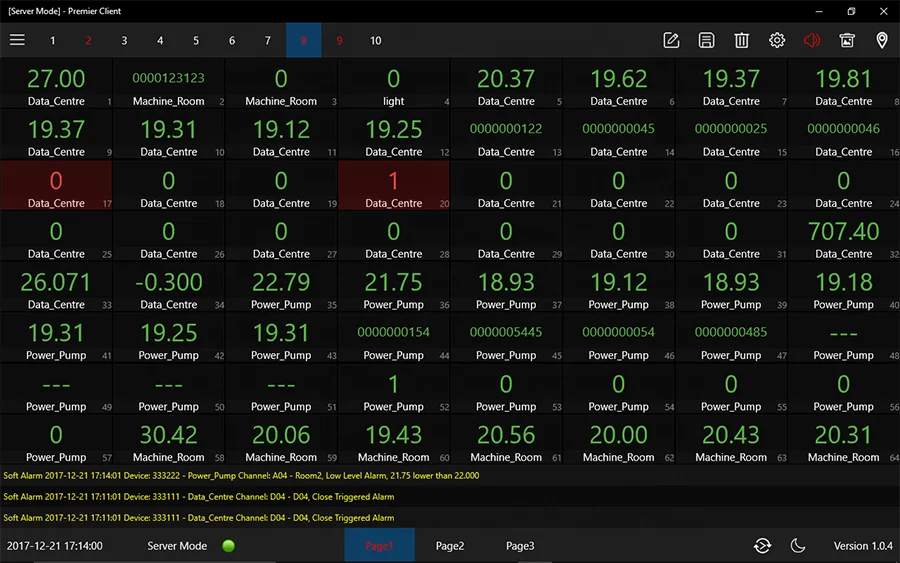Click the light channel 4 tile

click(393, 84)
